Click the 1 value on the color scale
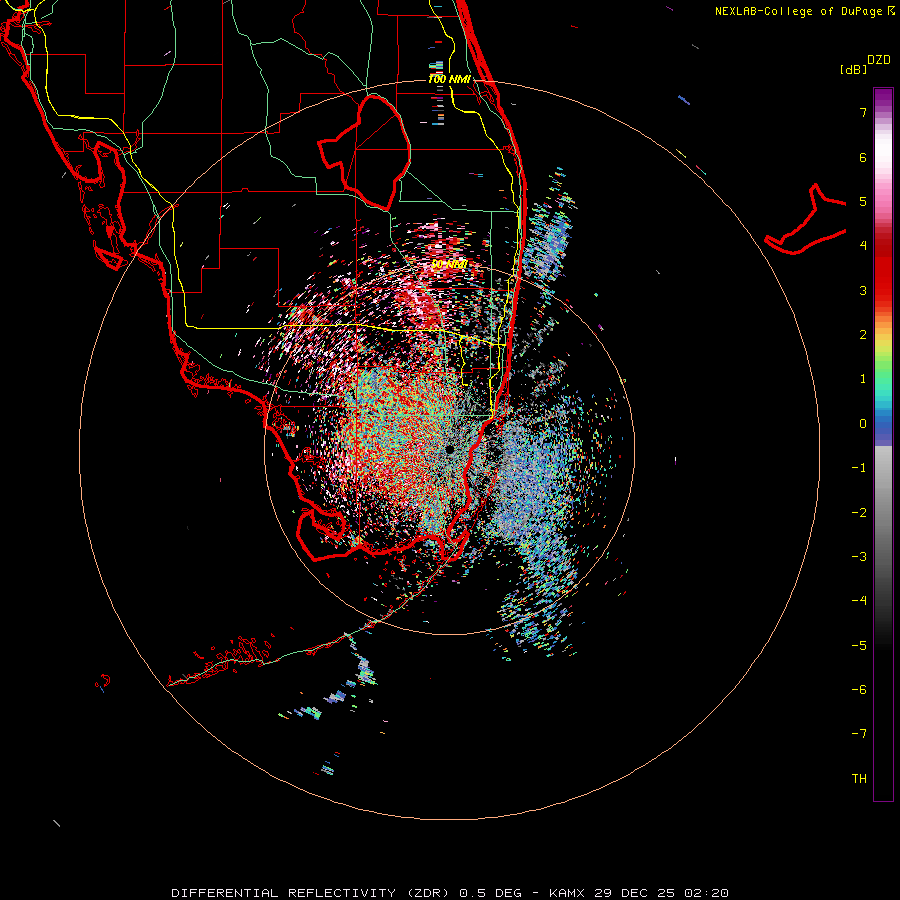Screen dimensions: 900x900 click(863, 379)
